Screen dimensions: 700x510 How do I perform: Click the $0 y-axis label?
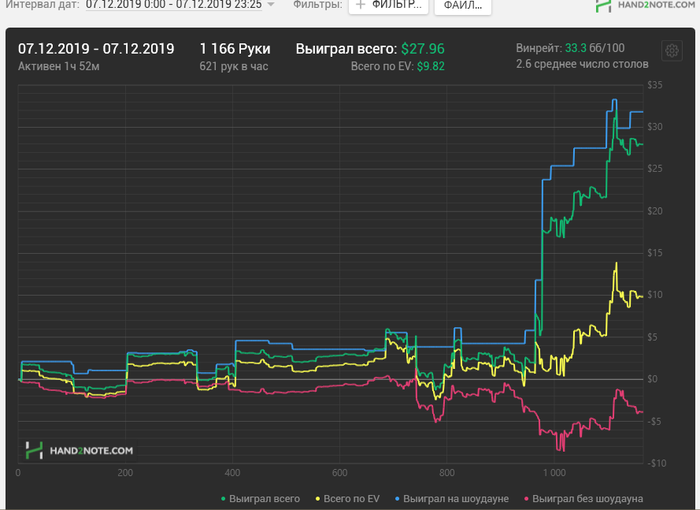pyautogui.click(x=652, y=379)
